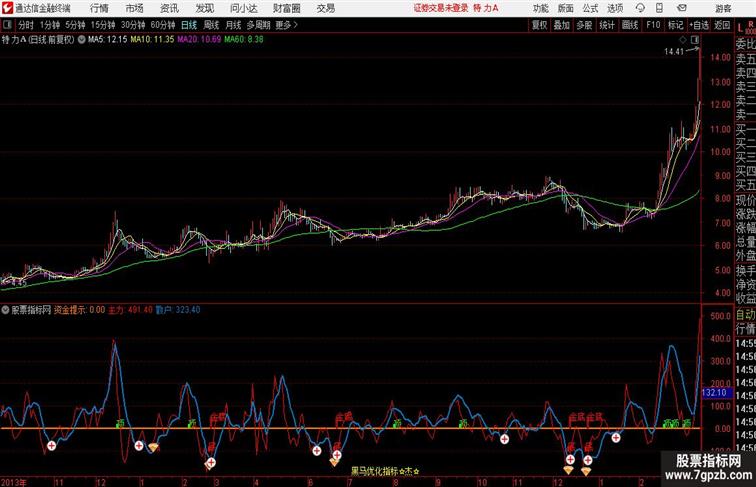Click the plus signal marker between months 10 and 11
756x487 pixels.
point(504,439)
